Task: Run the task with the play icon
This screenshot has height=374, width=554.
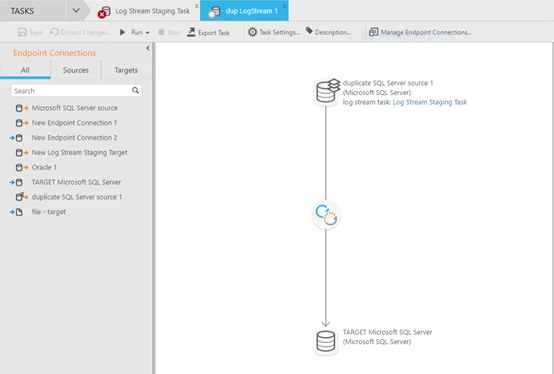Action: tap(122, 32)
